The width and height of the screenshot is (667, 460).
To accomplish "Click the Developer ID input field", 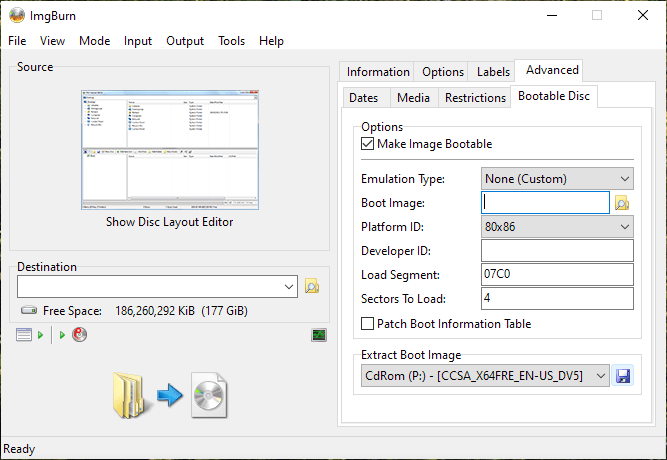I will [557, 251].
